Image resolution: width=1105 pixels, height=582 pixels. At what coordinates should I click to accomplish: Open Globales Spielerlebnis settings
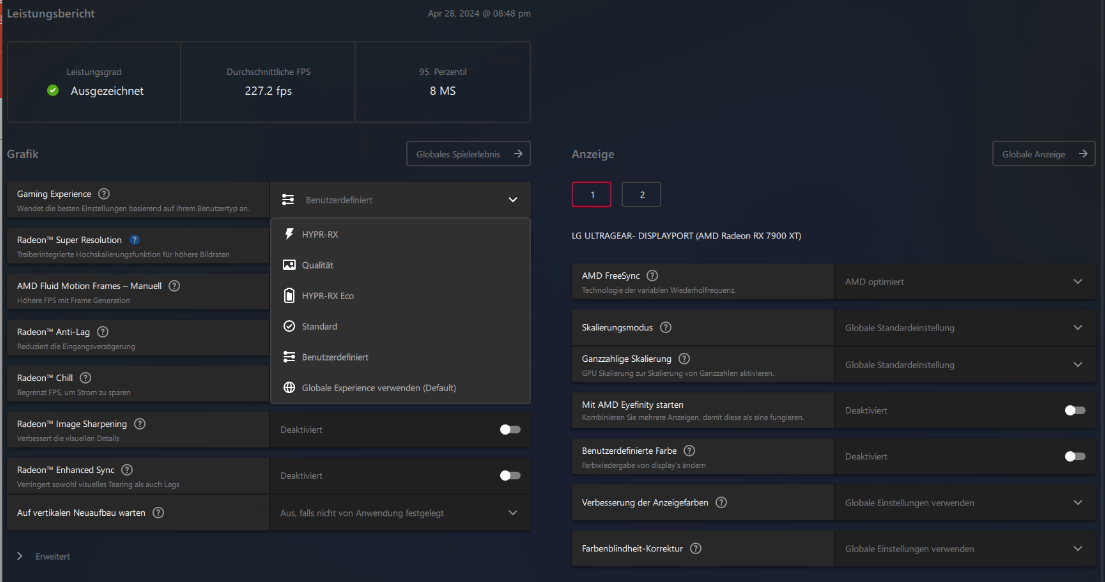469,154
